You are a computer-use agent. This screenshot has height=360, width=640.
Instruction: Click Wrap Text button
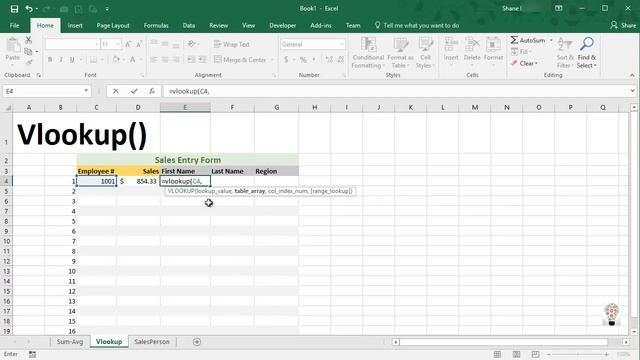[231, 44]
